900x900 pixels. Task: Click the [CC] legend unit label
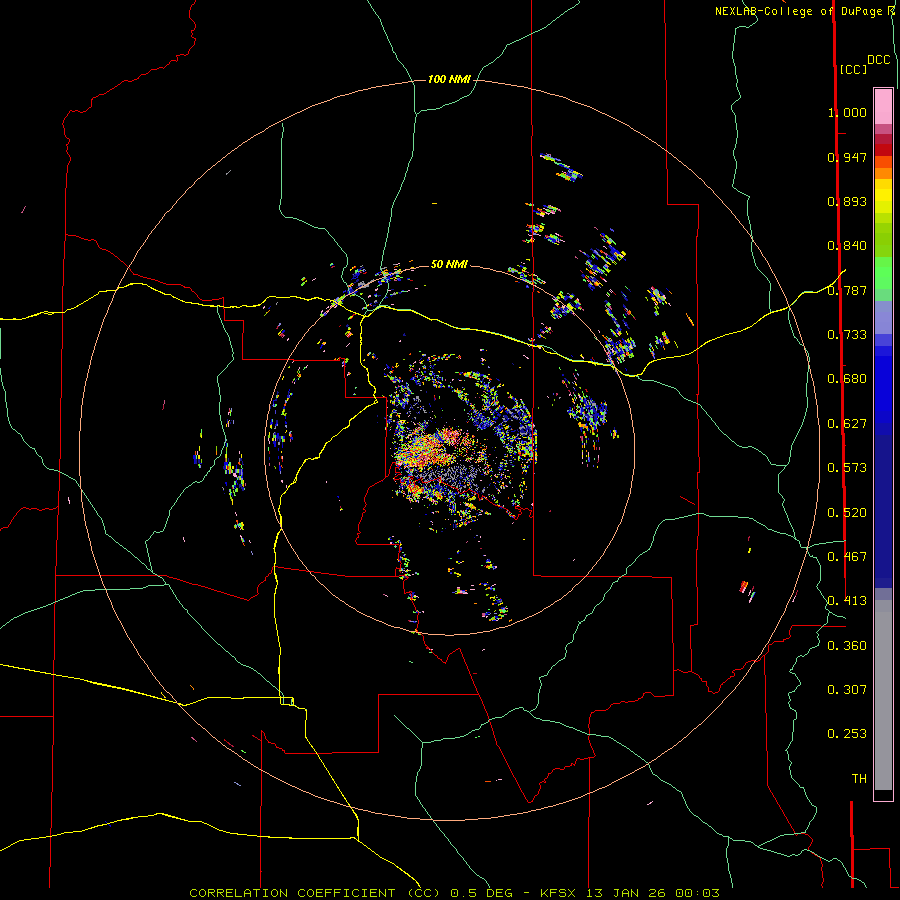click(x=853, y=69)
